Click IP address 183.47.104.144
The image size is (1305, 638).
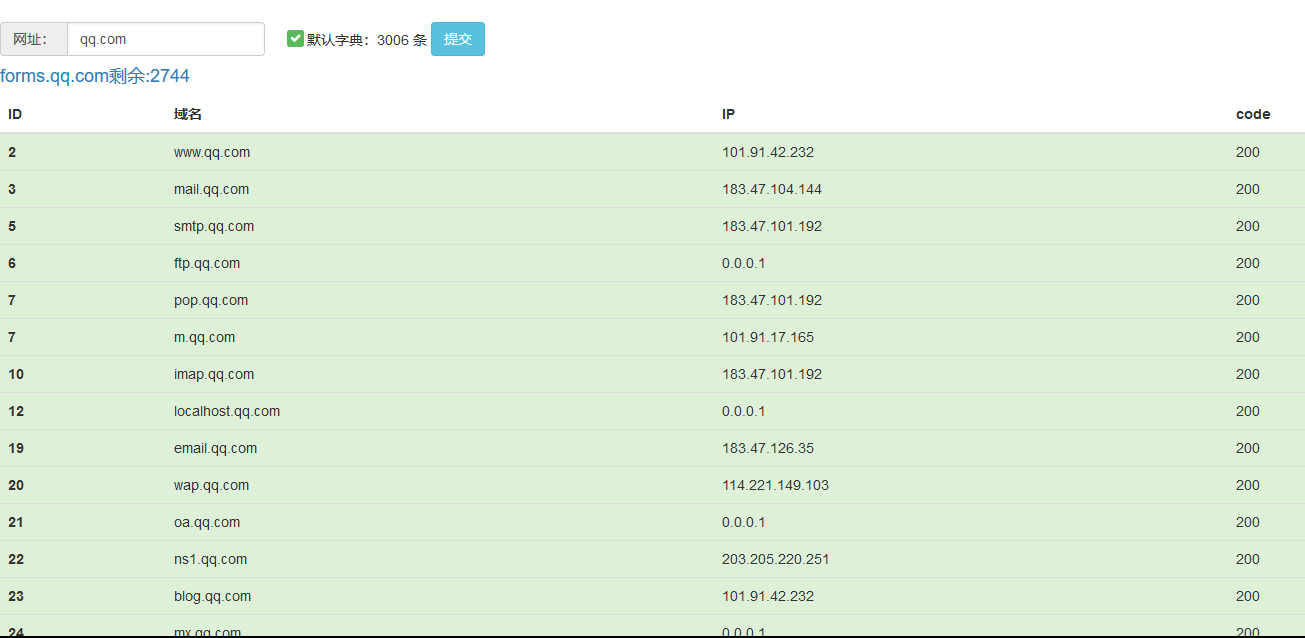[x=772, y=189]
